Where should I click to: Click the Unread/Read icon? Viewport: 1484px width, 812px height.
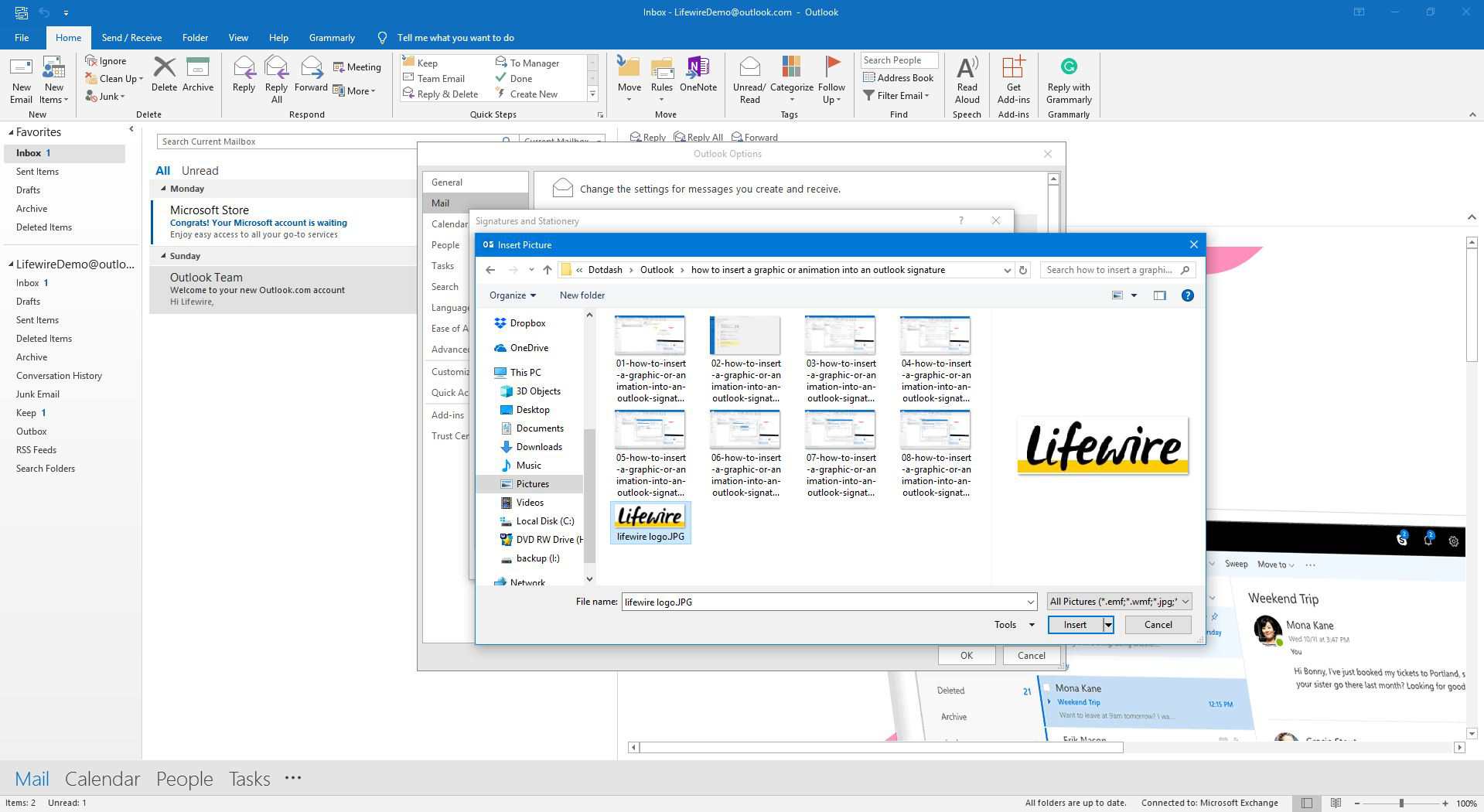coord(749,80)
